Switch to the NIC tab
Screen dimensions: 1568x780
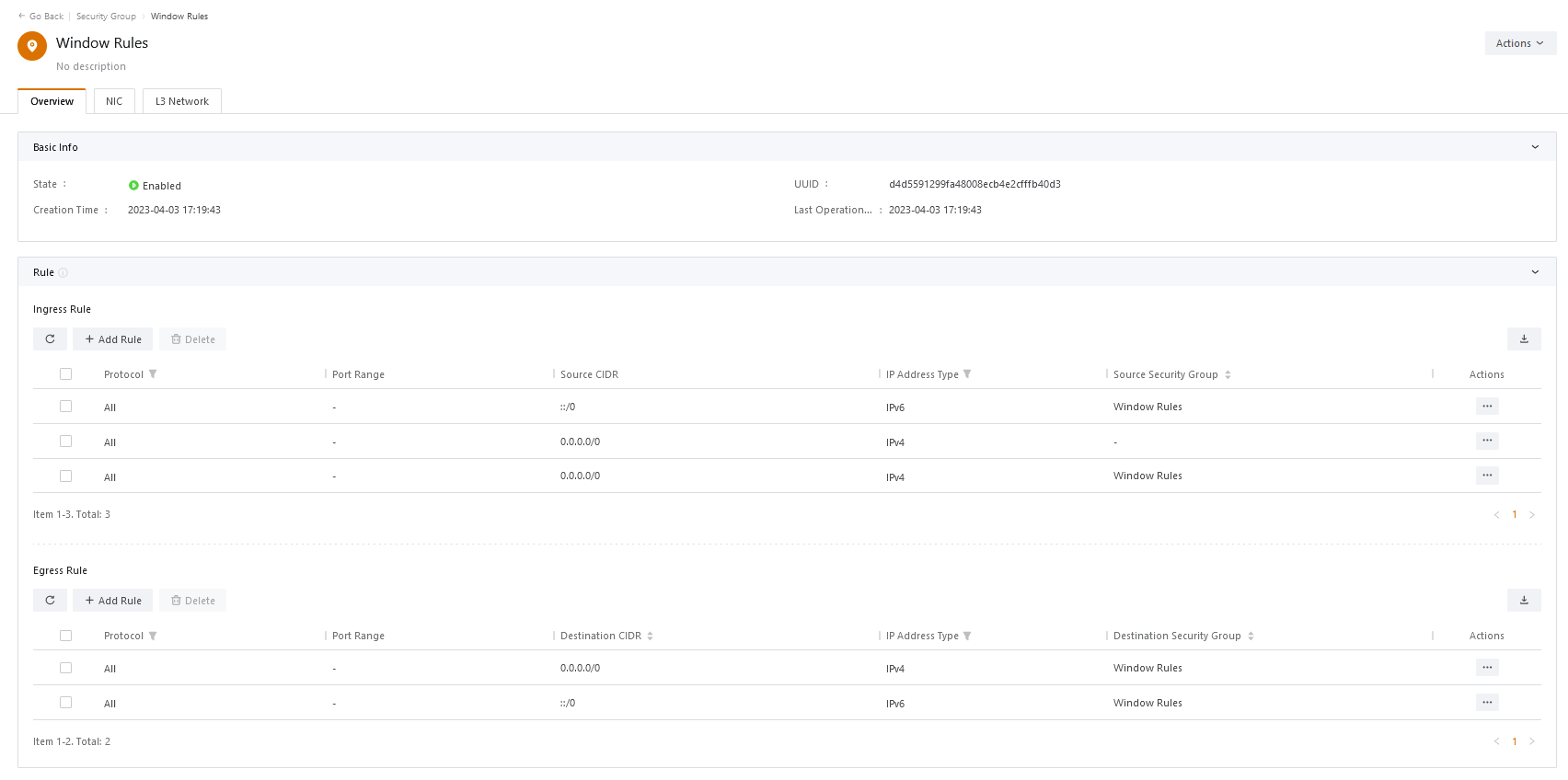(114, 101)
